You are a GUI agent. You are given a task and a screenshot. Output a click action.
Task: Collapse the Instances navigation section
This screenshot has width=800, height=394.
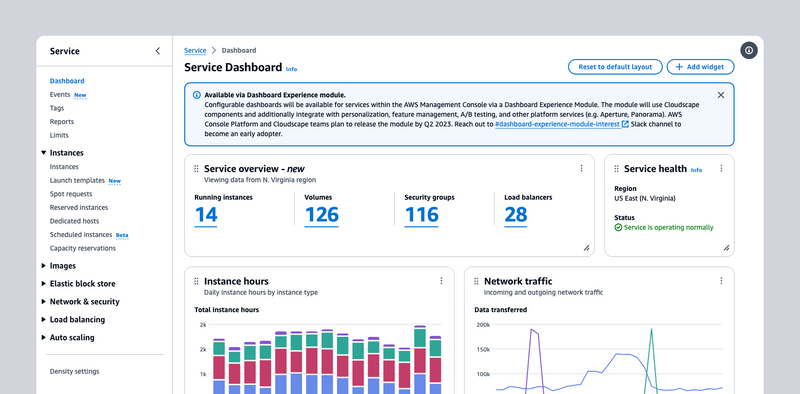43,153
